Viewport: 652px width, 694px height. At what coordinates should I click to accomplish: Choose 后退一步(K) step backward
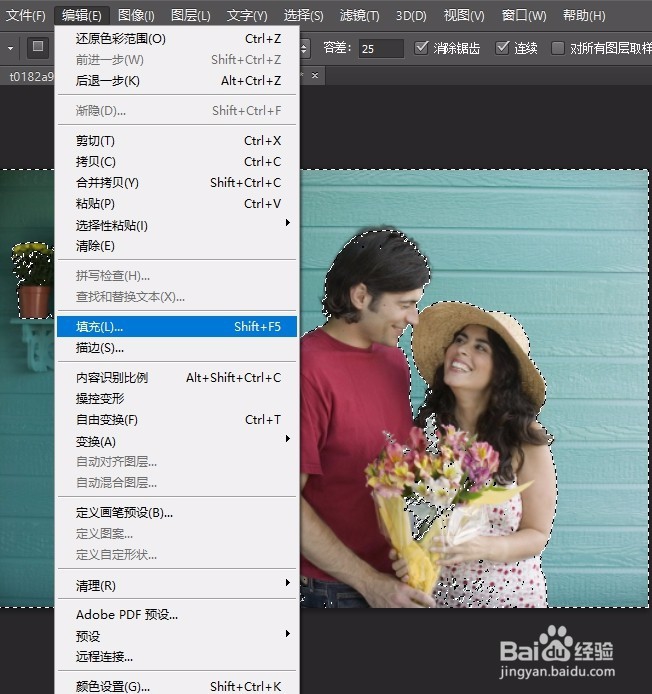click(177, 81)
